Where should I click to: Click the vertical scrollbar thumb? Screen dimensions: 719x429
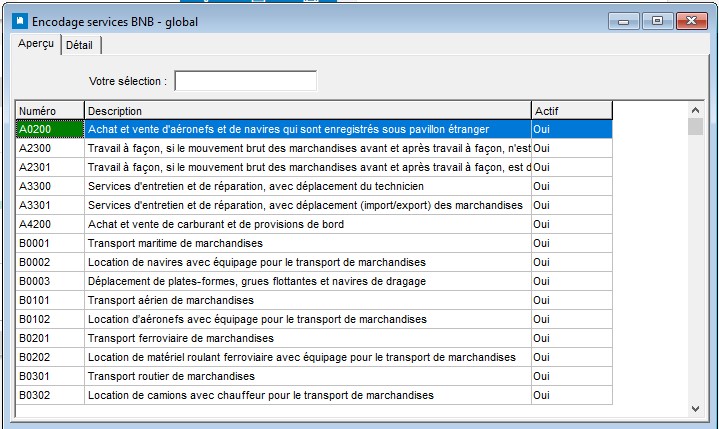click(x=695, y=126)
